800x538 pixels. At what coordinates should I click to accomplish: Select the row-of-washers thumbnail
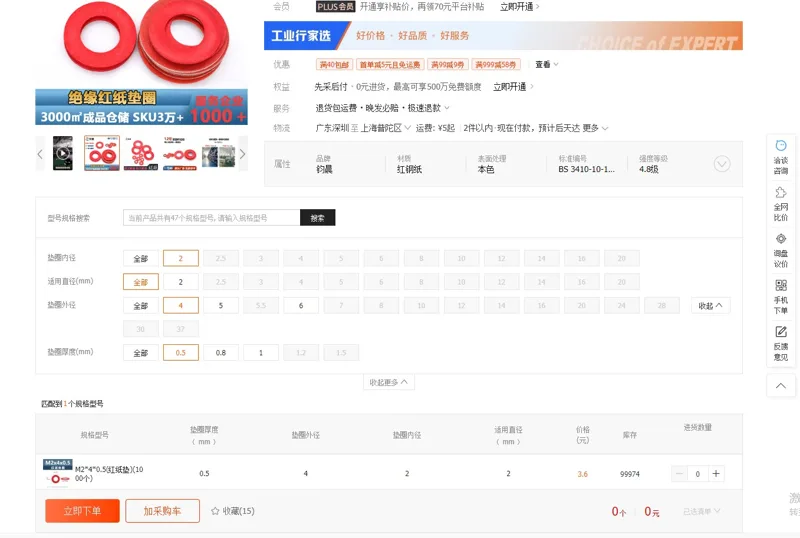[x=180, y=153]
